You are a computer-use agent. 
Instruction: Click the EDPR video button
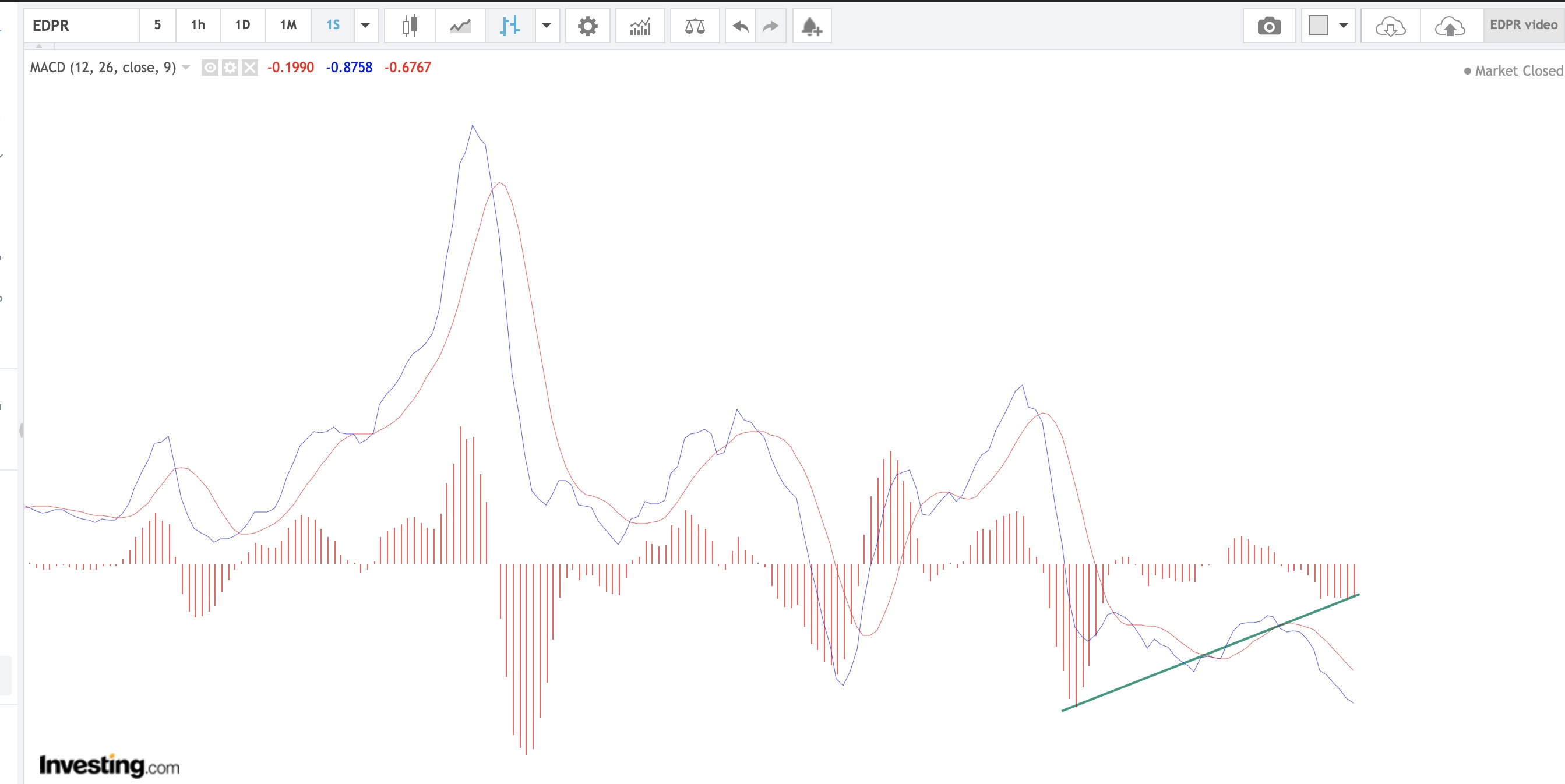click(1523, 26)
